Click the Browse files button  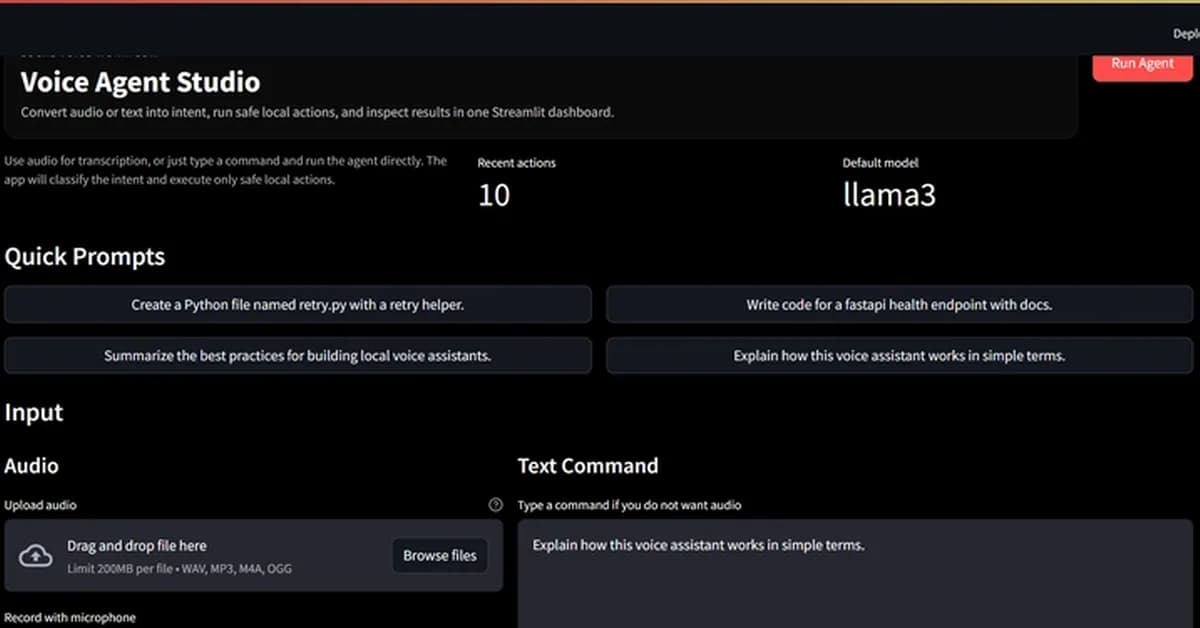(440, 555)
